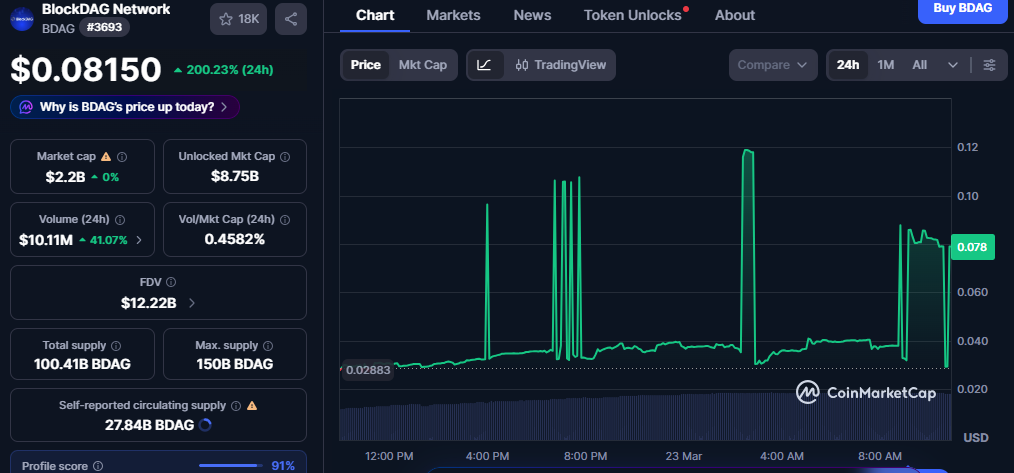1014x473 pixels.
Task: Click the Buy BDAG button
Action: coord(963,9)
